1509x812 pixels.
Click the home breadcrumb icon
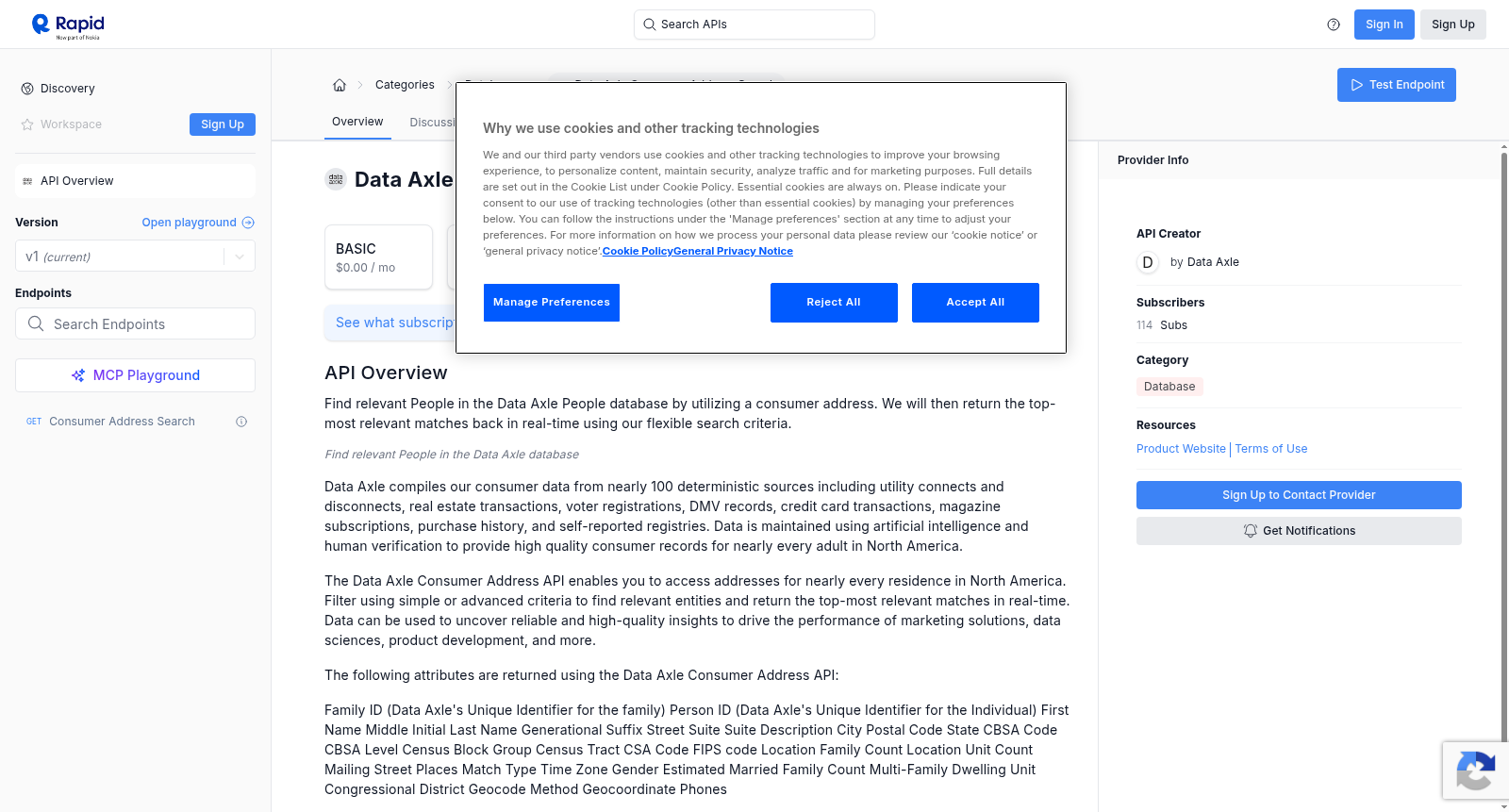coord(340,85)
